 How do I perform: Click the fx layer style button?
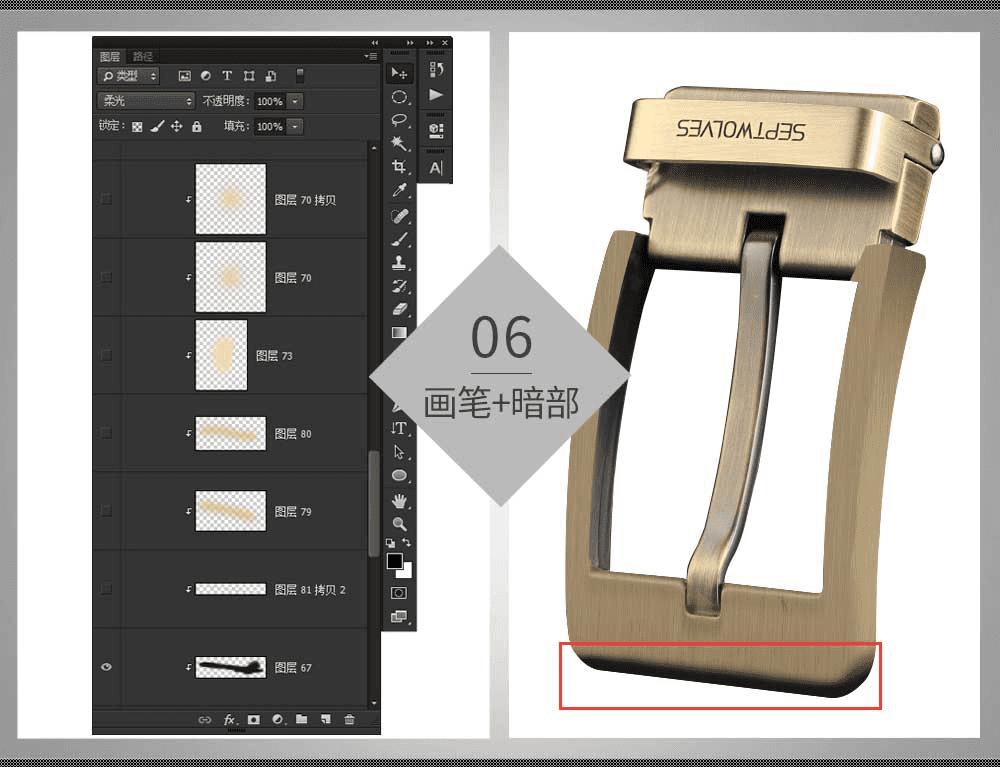pyautogui.click(x=229, y=719)
